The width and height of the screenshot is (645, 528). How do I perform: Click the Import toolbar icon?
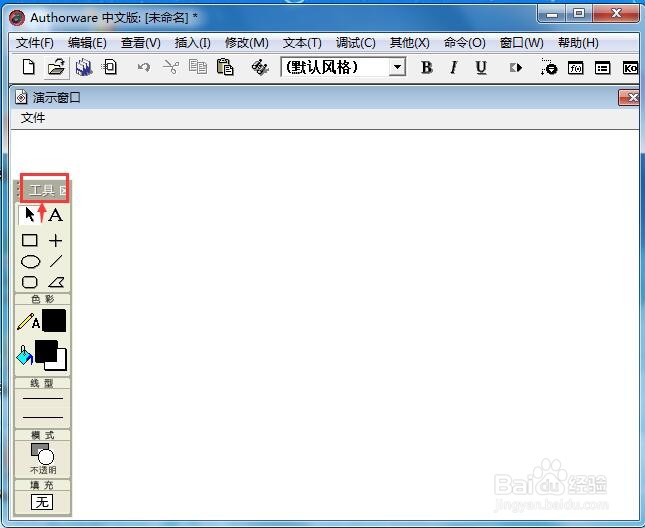tap(110, 67)
